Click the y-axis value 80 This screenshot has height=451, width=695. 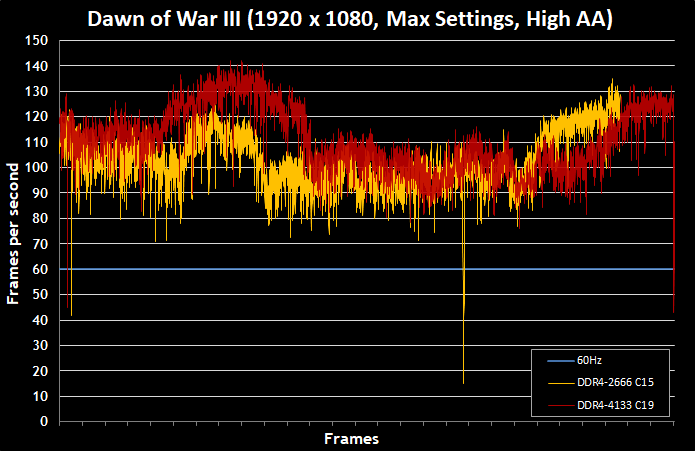40,218
